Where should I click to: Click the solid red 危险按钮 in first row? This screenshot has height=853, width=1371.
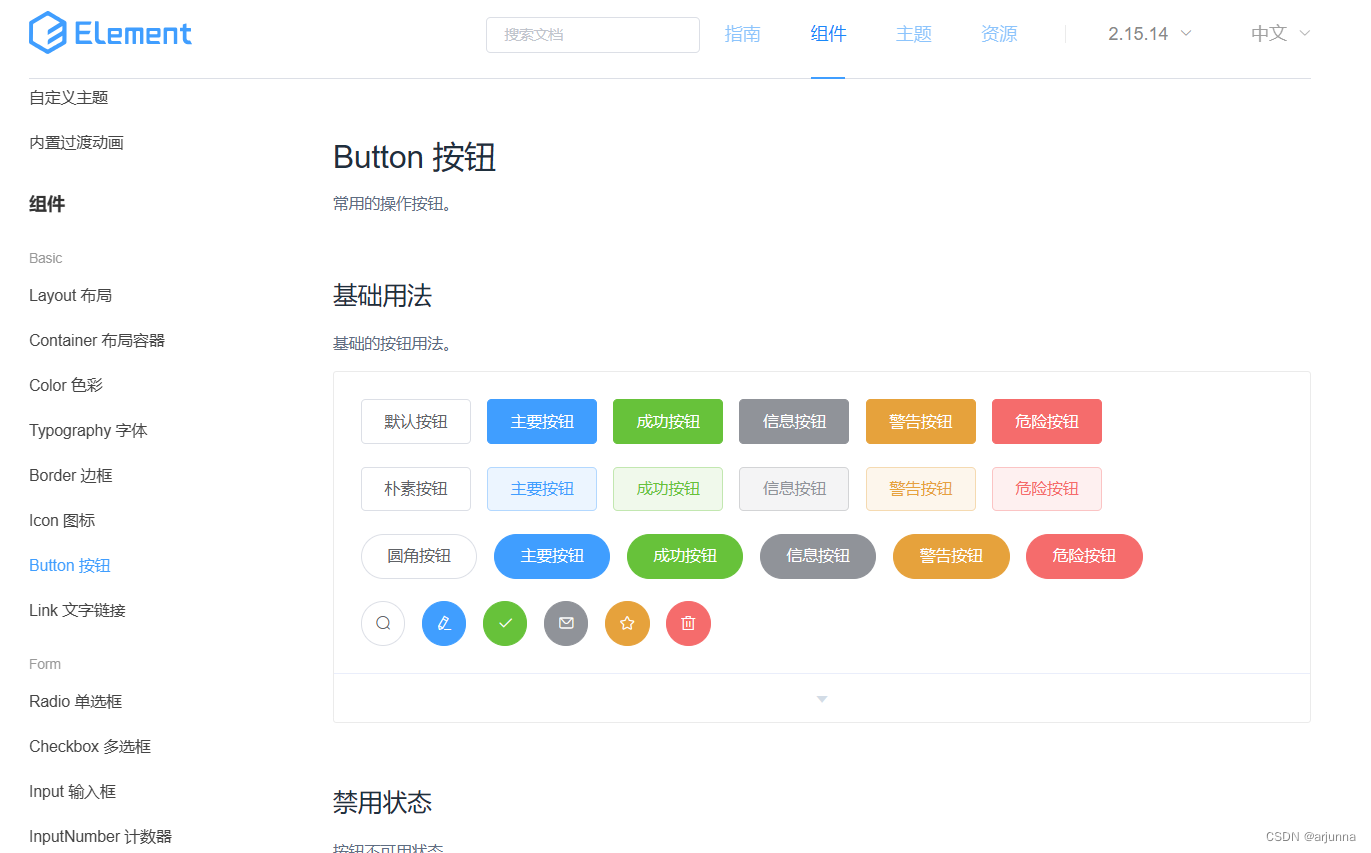[x=1047, y=421]
